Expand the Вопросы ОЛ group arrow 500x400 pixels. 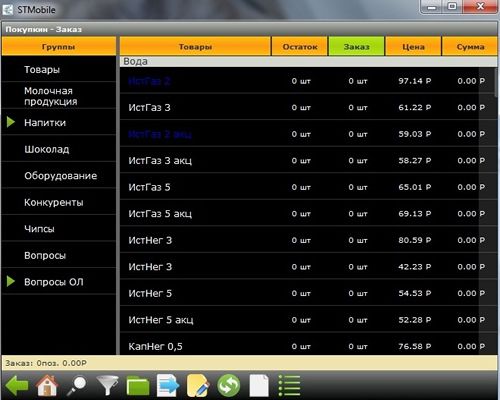(11, 281)
